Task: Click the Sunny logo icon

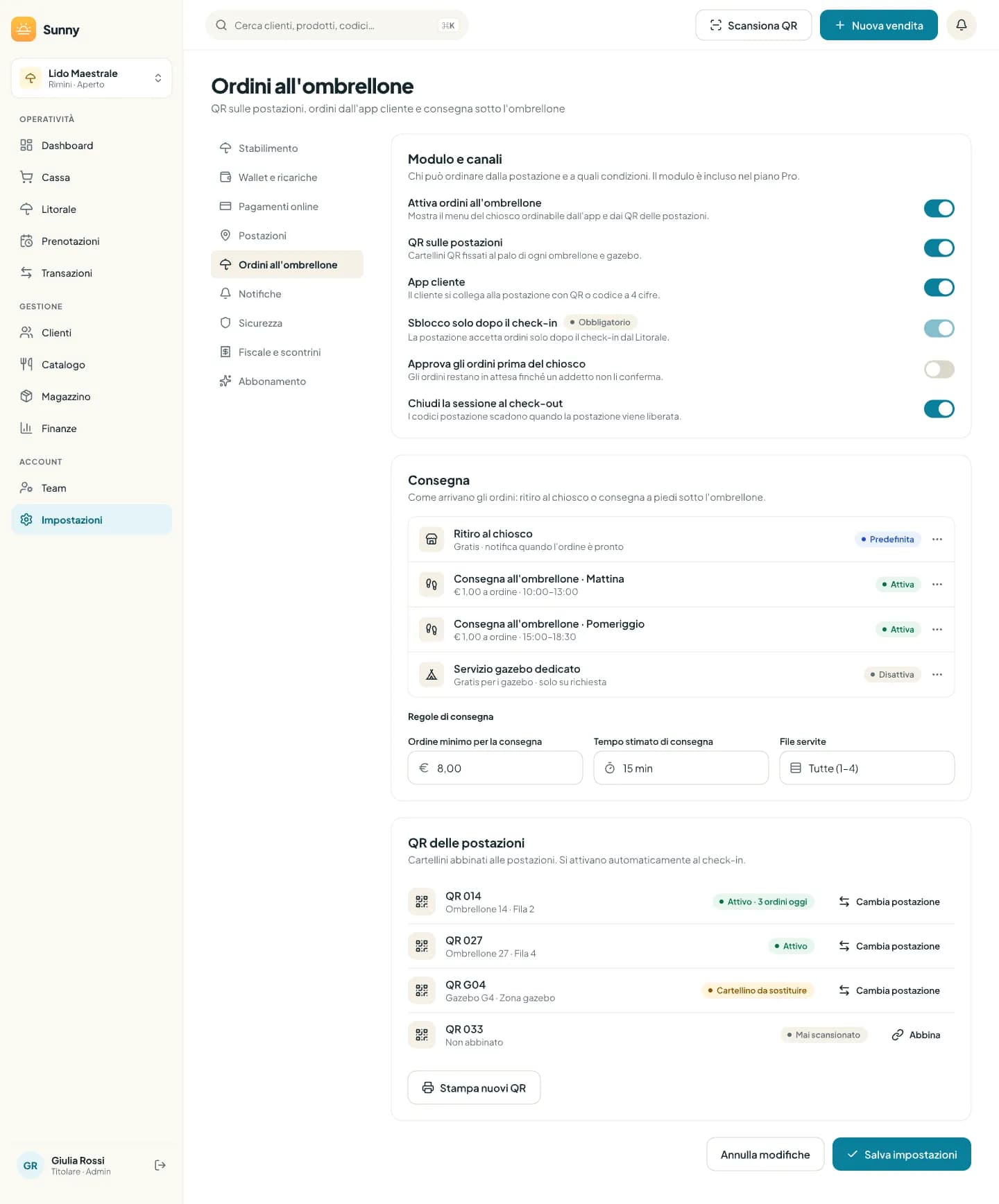Action: pyautogui.click(x=24, y=29)
